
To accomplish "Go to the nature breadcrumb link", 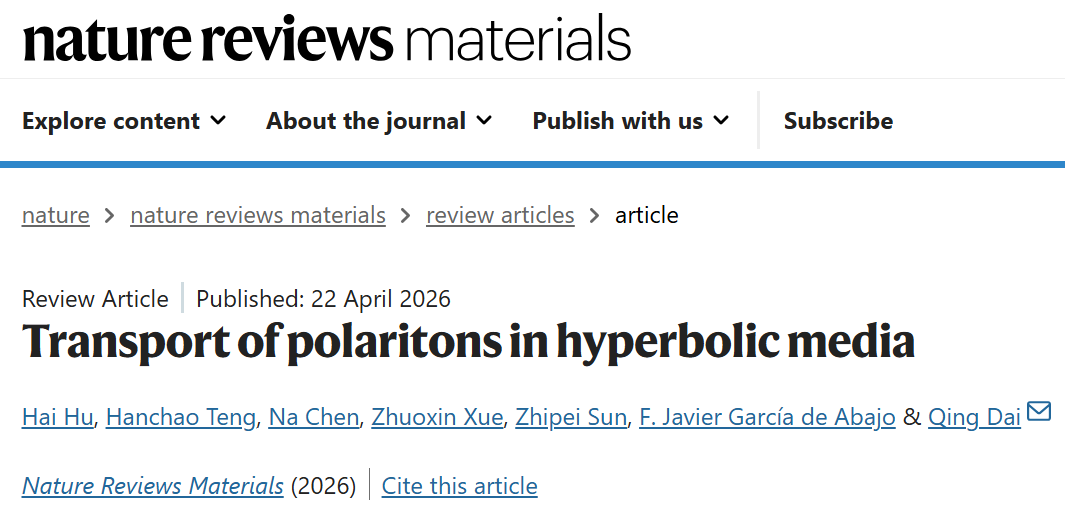I will pos(56,215).
